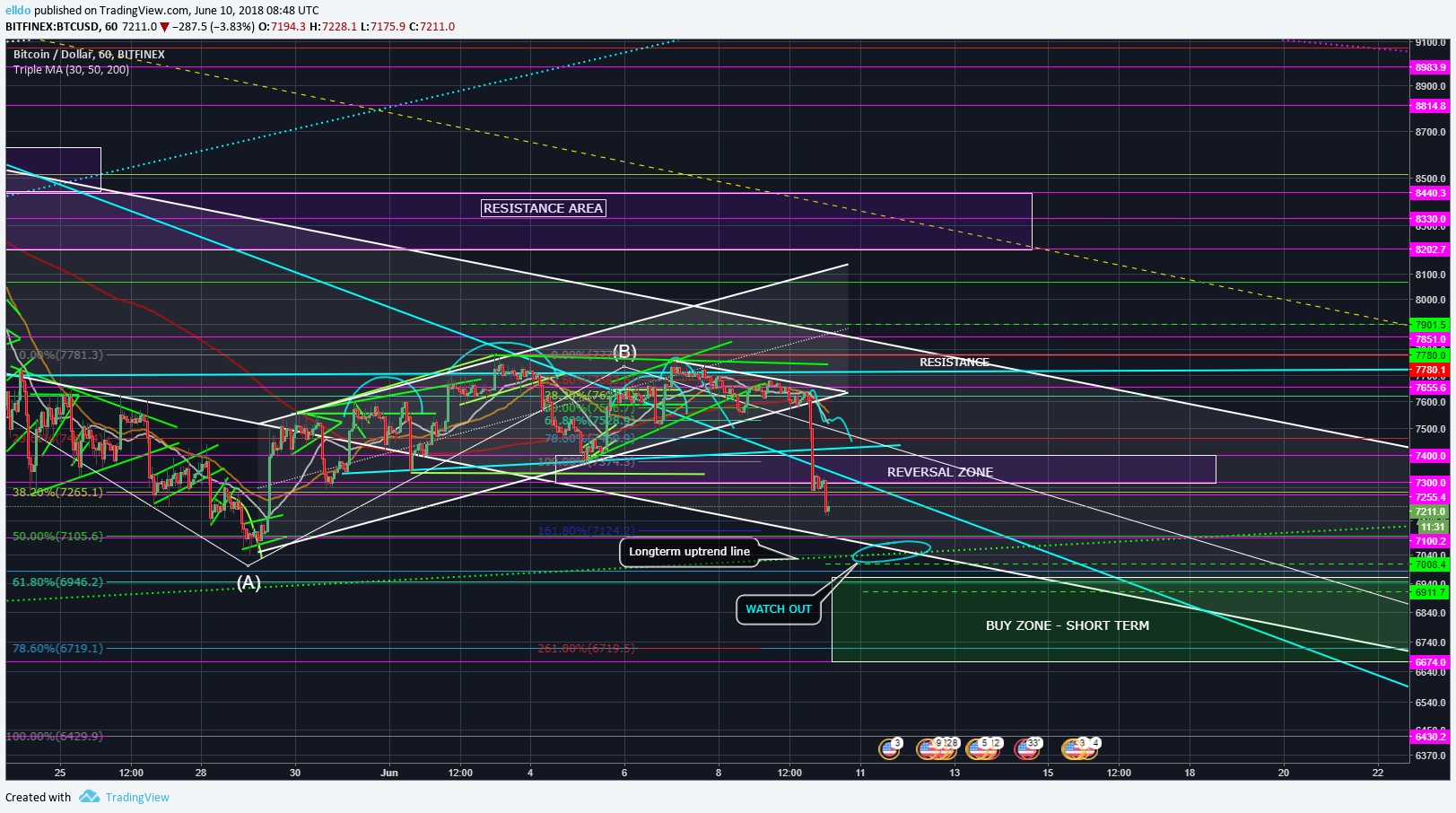Click the 7008.4 green price label

(x=1430, y=564)
